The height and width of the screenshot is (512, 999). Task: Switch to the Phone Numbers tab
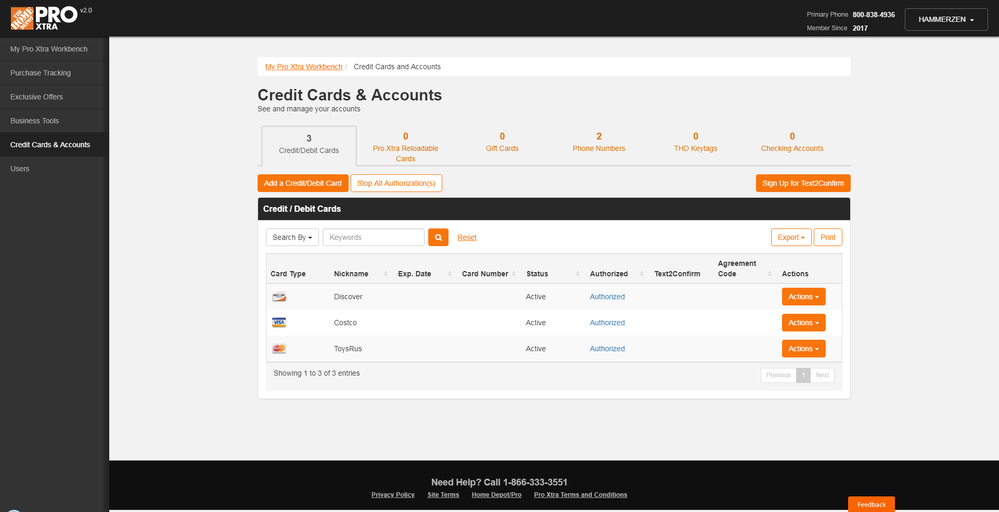pyautogui.click(x=599, y=143)
